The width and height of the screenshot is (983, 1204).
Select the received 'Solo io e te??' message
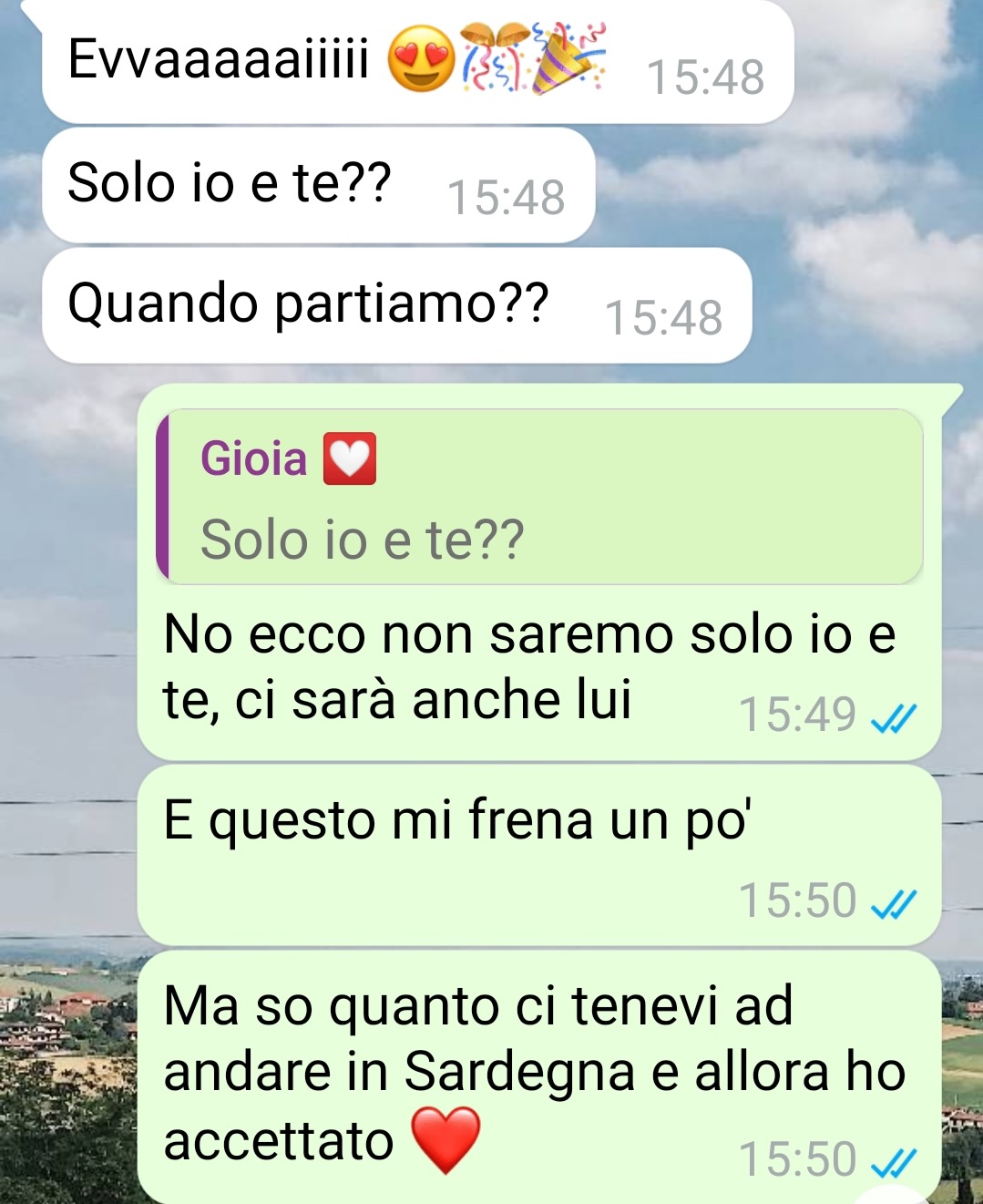pos(319,185)
